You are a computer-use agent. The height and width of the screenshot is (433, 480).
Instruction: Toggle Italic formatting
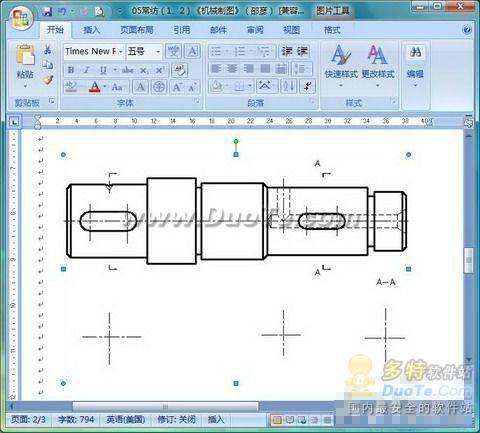click(87, 70)
